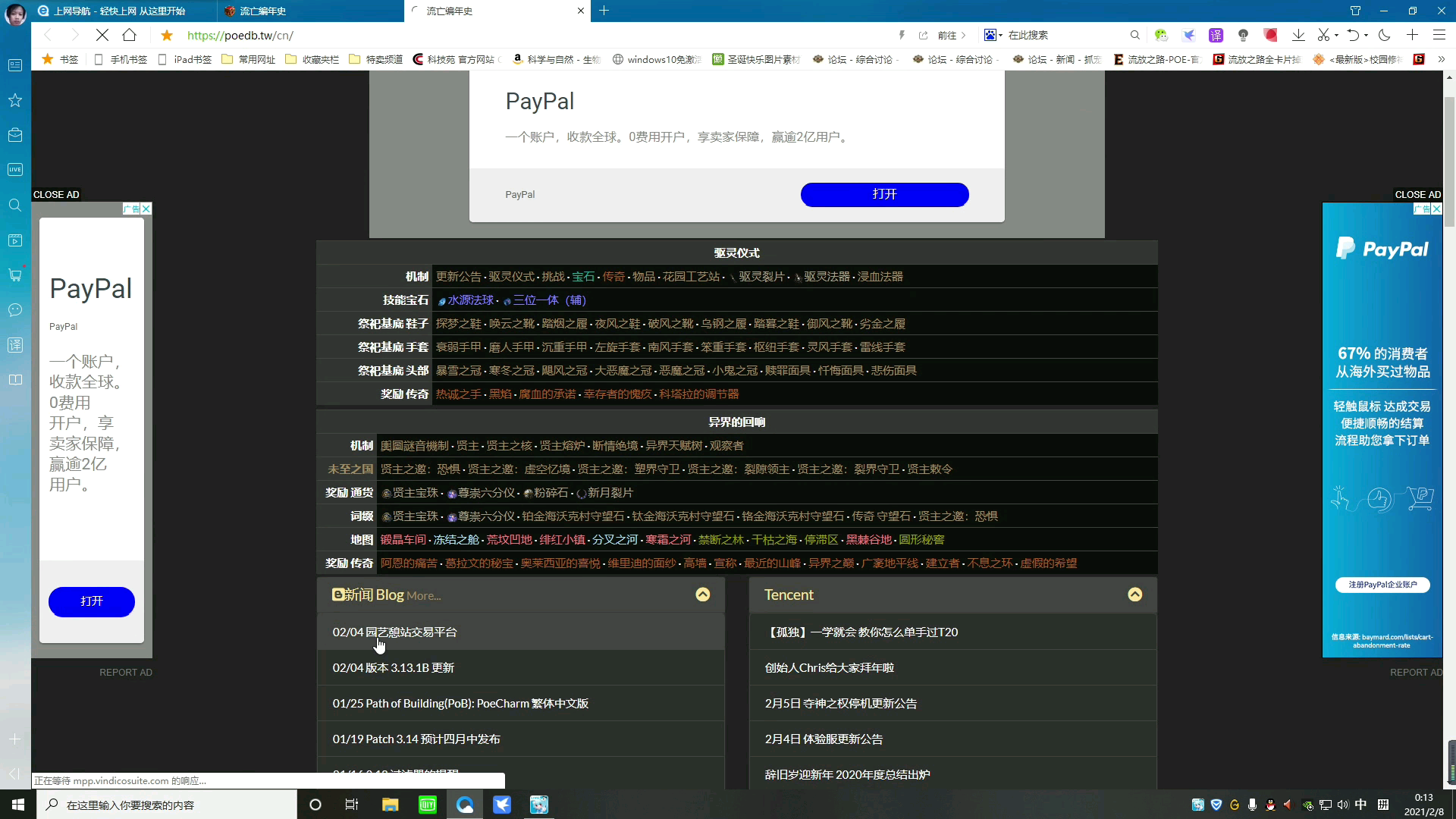Collapse the Tencent panel
The height and width of the screenshot is (819, 1456).
pyautogui.click(x=1135, y=595)
